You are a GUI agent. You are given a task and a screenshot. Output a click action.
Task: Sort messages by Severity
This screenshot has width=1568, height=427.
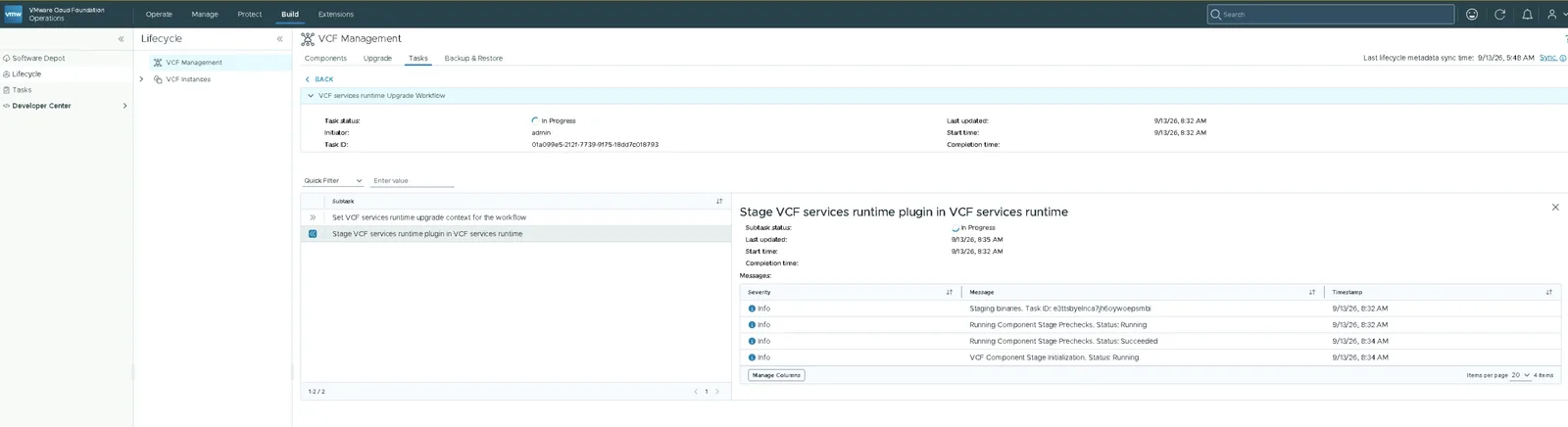click(949, 293)
